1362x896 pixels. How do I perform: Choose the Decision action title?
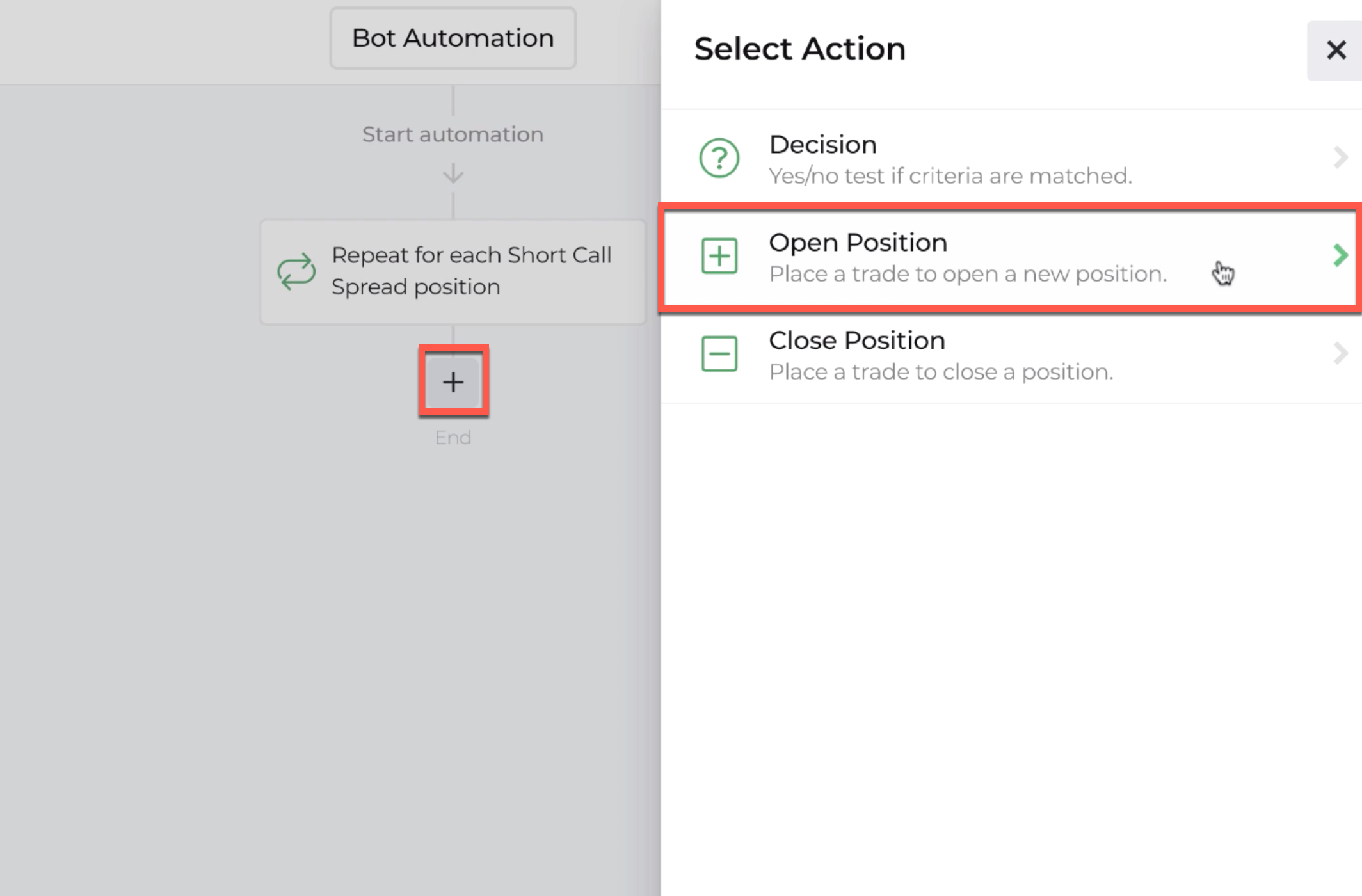click(822, 145)
